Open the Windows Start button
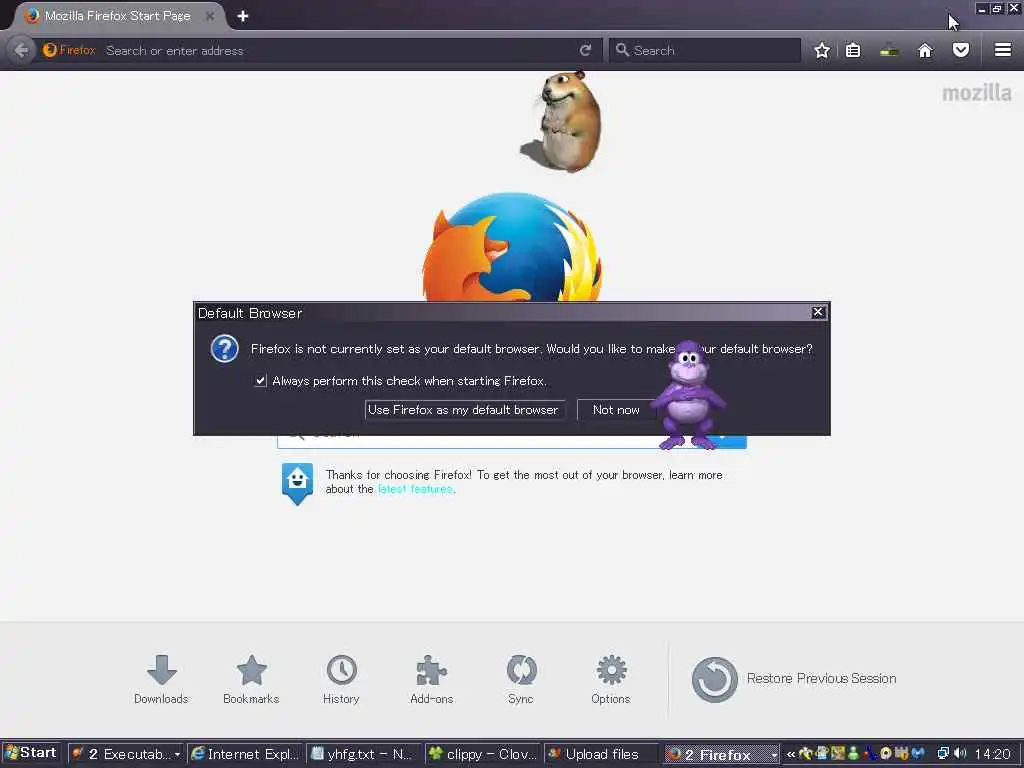The image size is (1024, 768). [x=31, y=753]
